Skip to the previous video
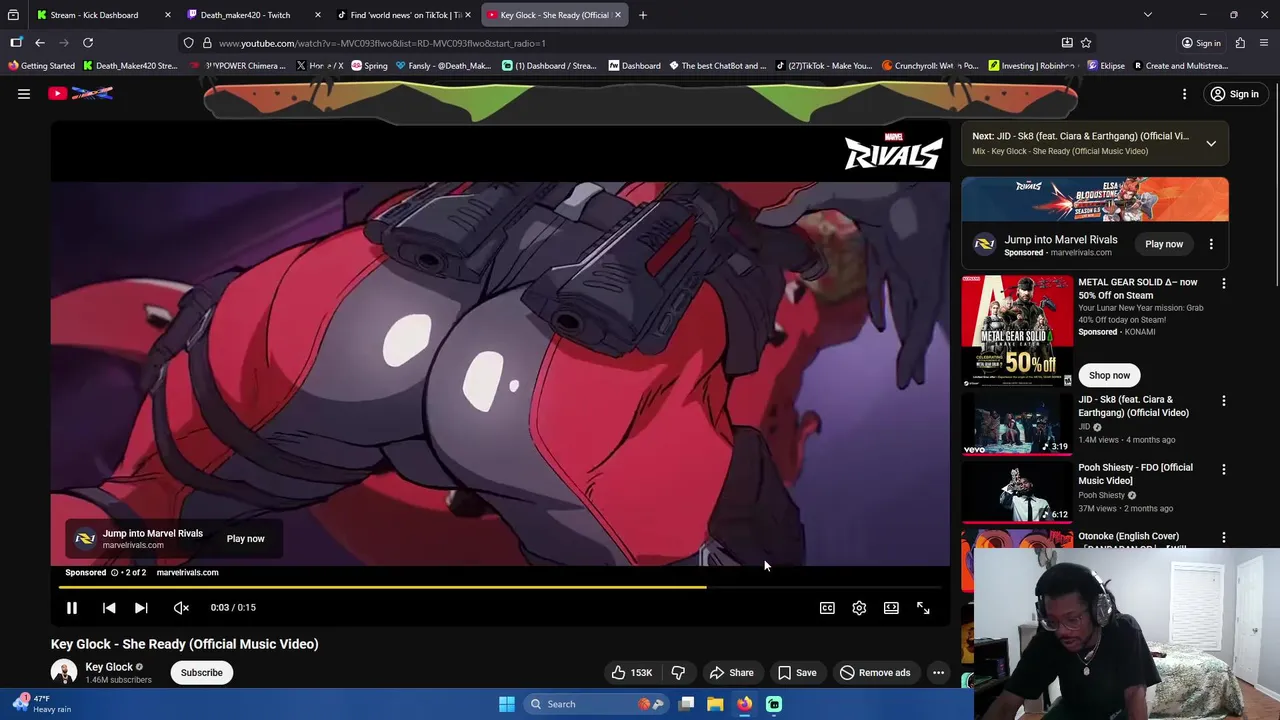This screenshot has height=720, width=1280. pos(109,607)
